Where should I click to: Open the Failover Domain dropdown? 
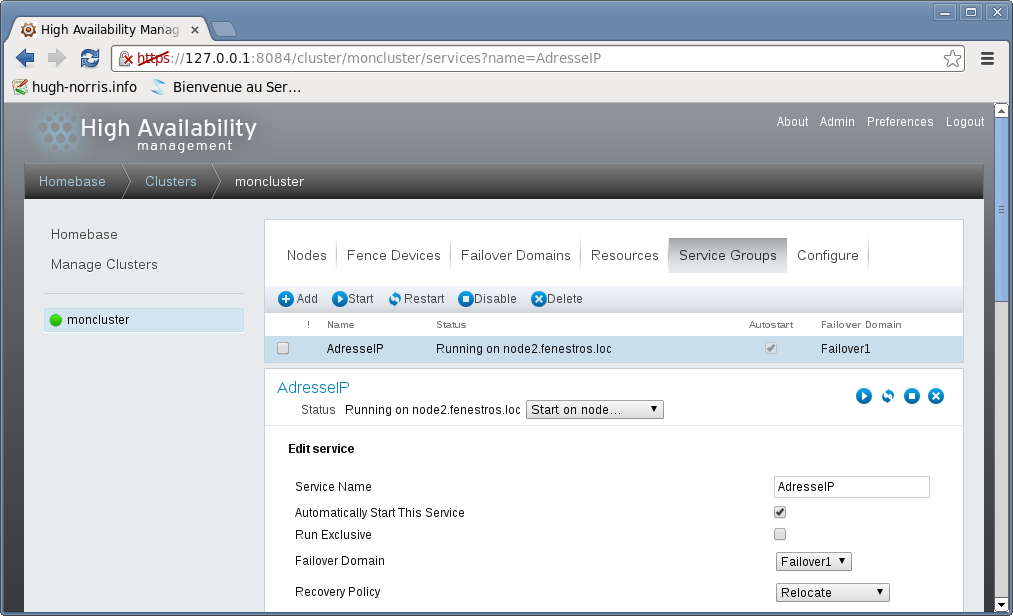[x=814, y=562]
